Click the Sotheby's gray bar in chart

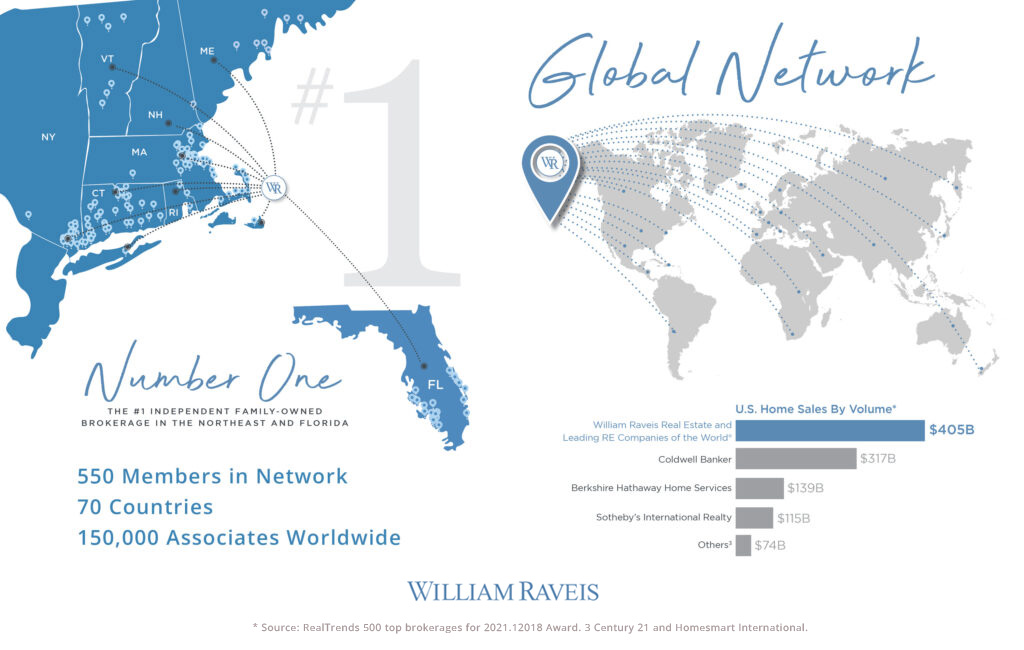click(754, 518)
